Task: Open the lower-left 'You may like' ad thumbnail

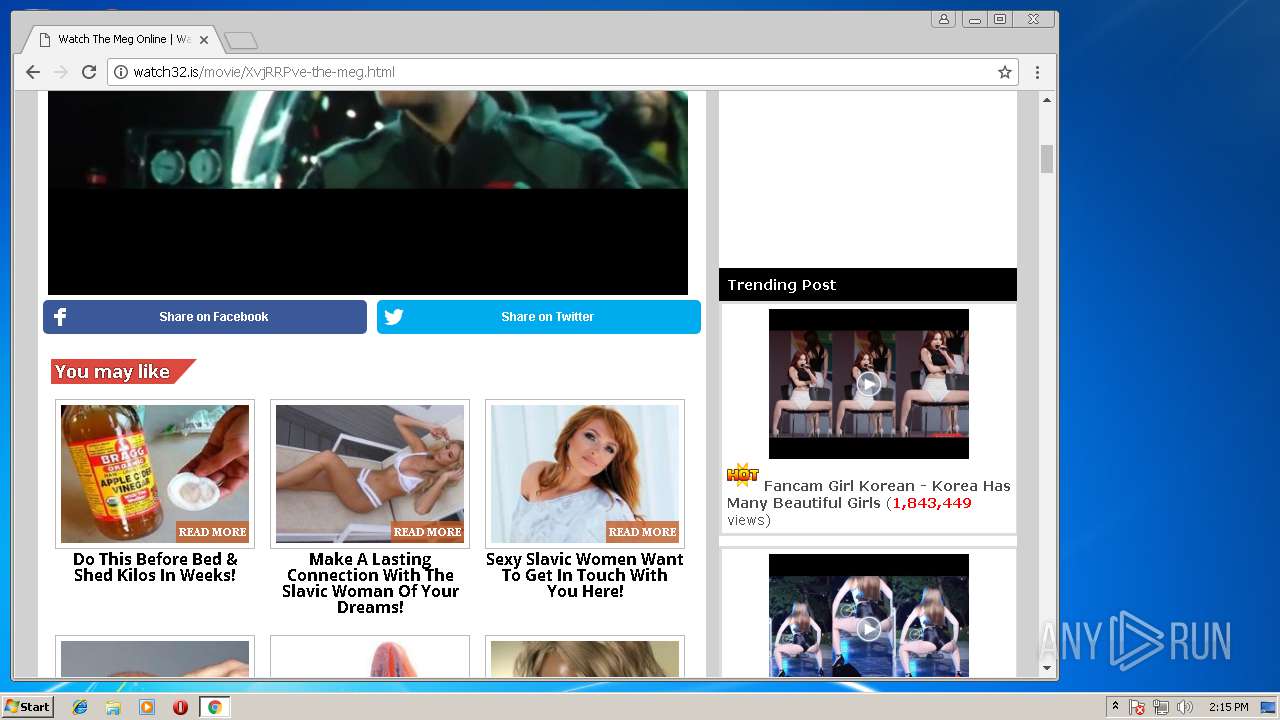Action: (155, 659)
